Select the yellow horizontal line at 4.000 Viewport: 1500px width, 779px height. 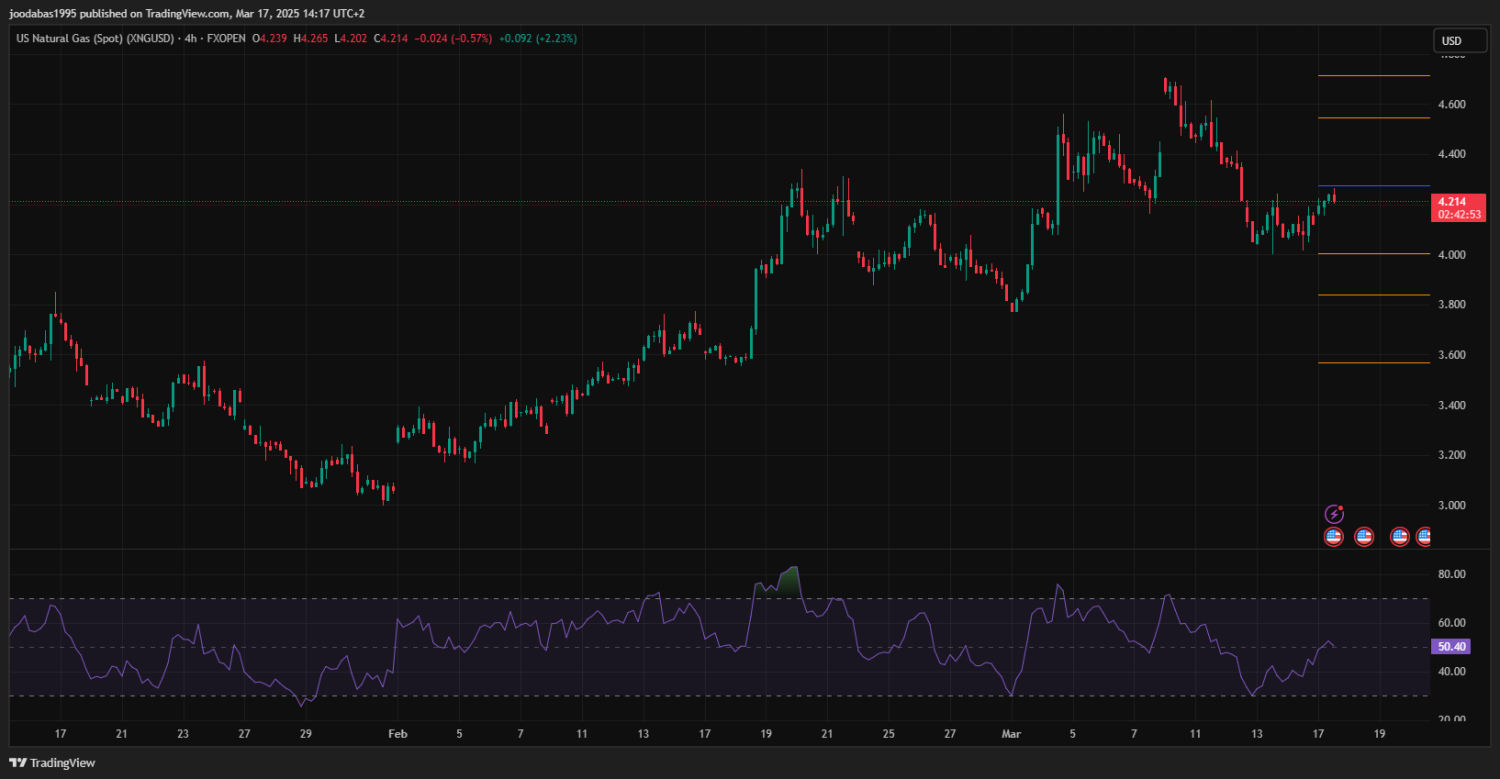(x=1373, y=254)
